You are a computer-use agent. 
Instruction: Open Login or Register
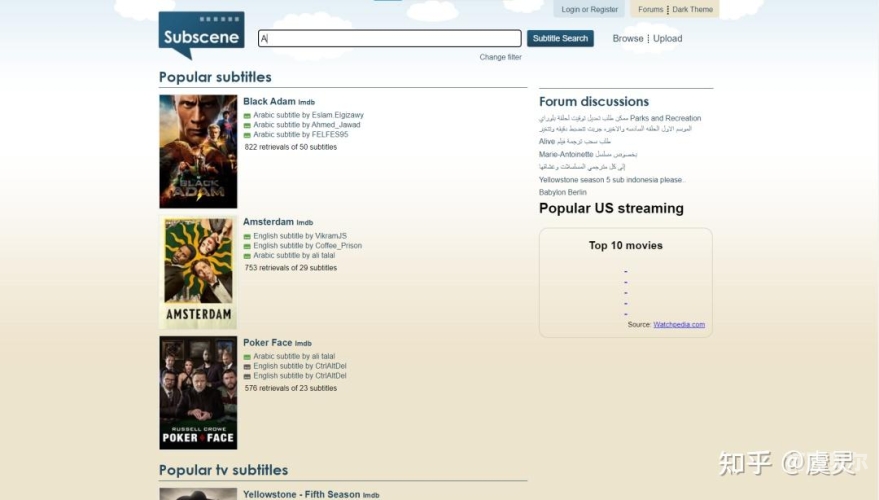(589, 10)
